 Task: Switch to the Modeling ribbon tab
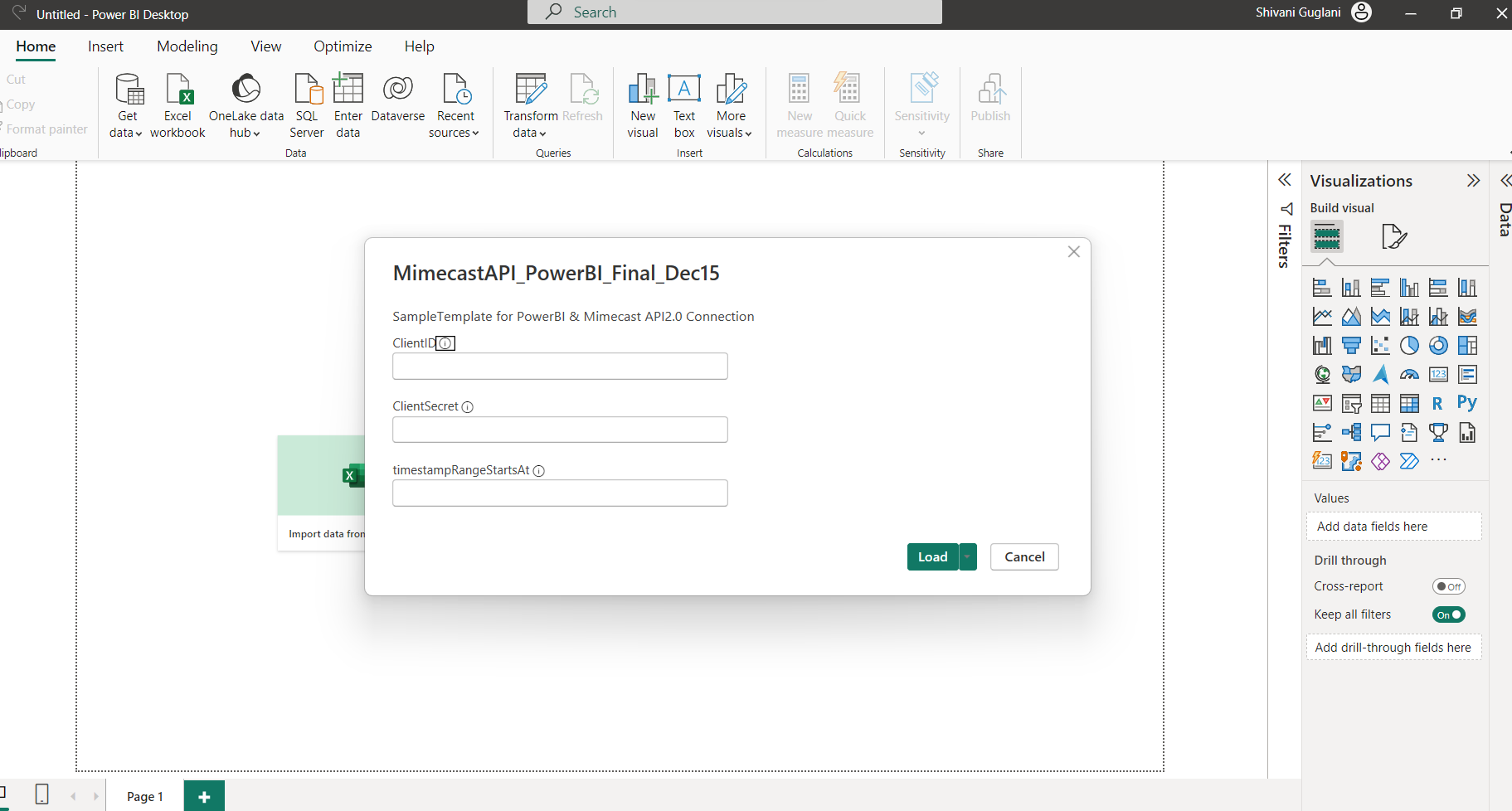tap(187, 46)
